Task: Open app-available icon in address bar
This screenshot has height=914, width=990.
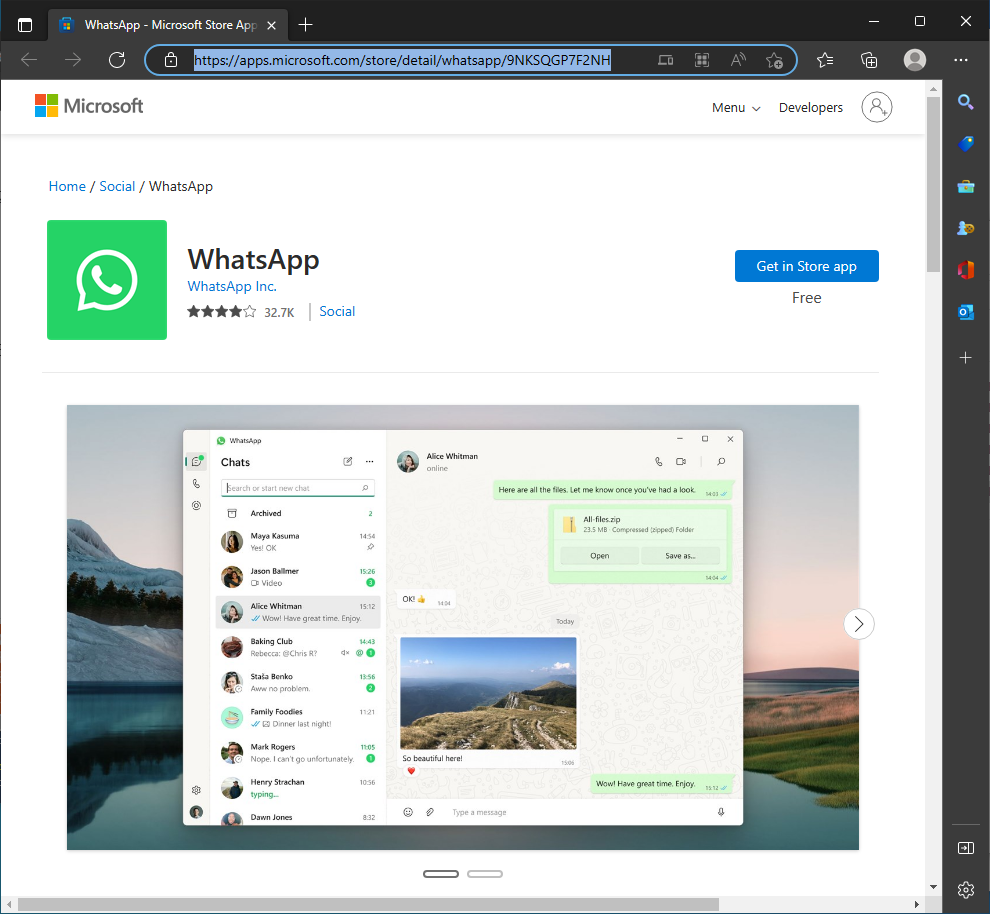Action: tap(665, 60)
